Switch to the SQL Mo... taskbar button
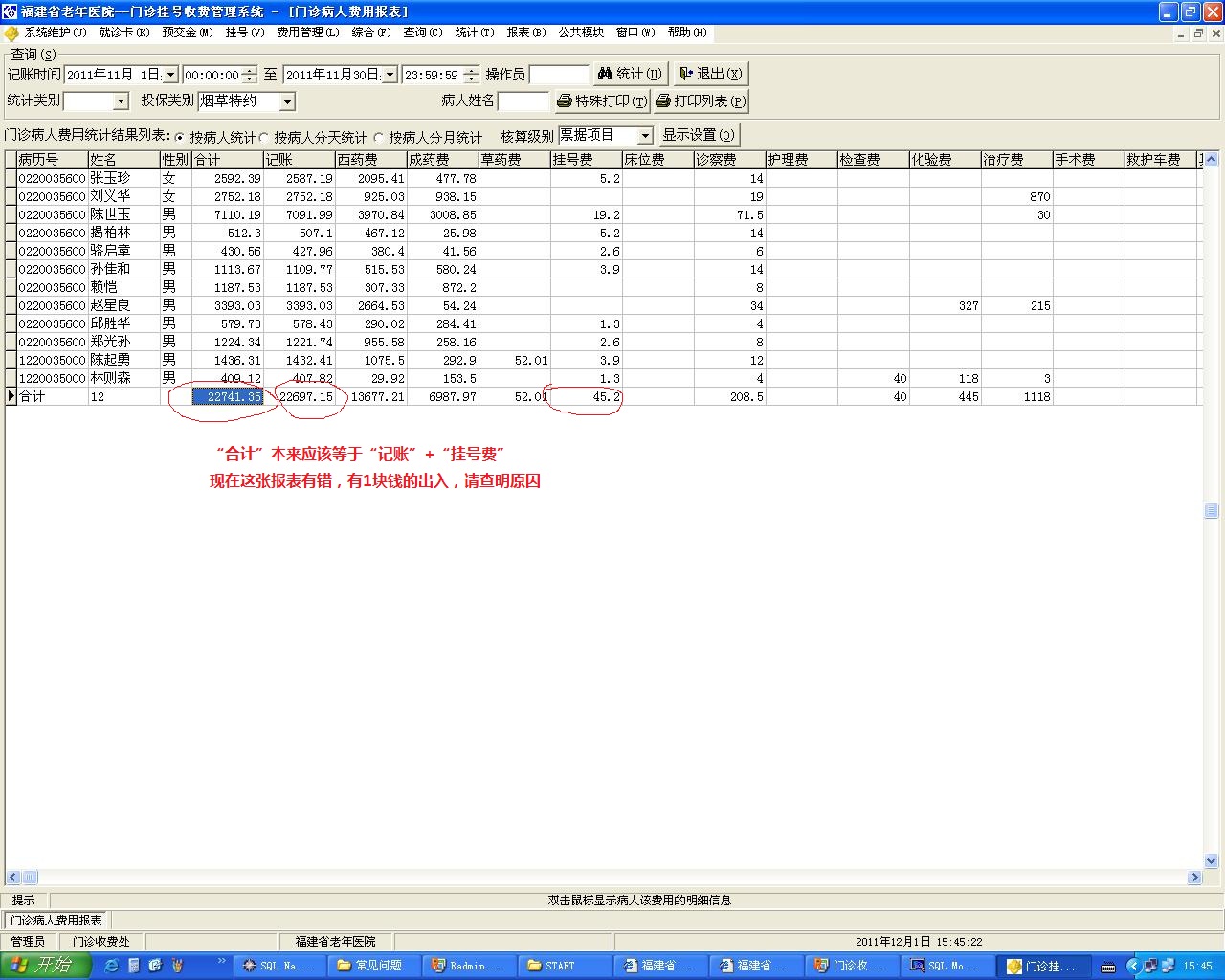 click(x=947, y=966)
